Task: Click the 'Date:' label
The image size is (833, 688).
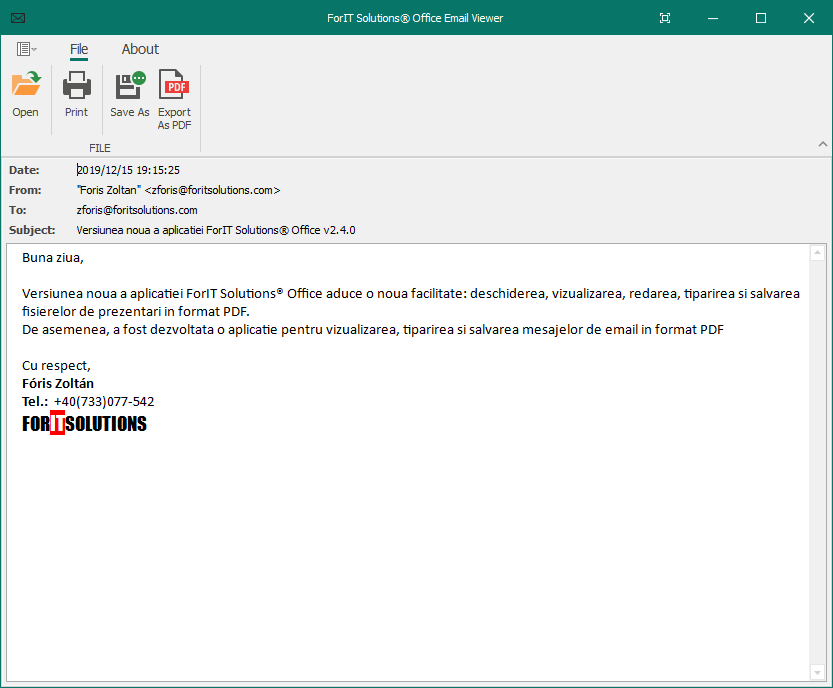Action: (24, 170)
